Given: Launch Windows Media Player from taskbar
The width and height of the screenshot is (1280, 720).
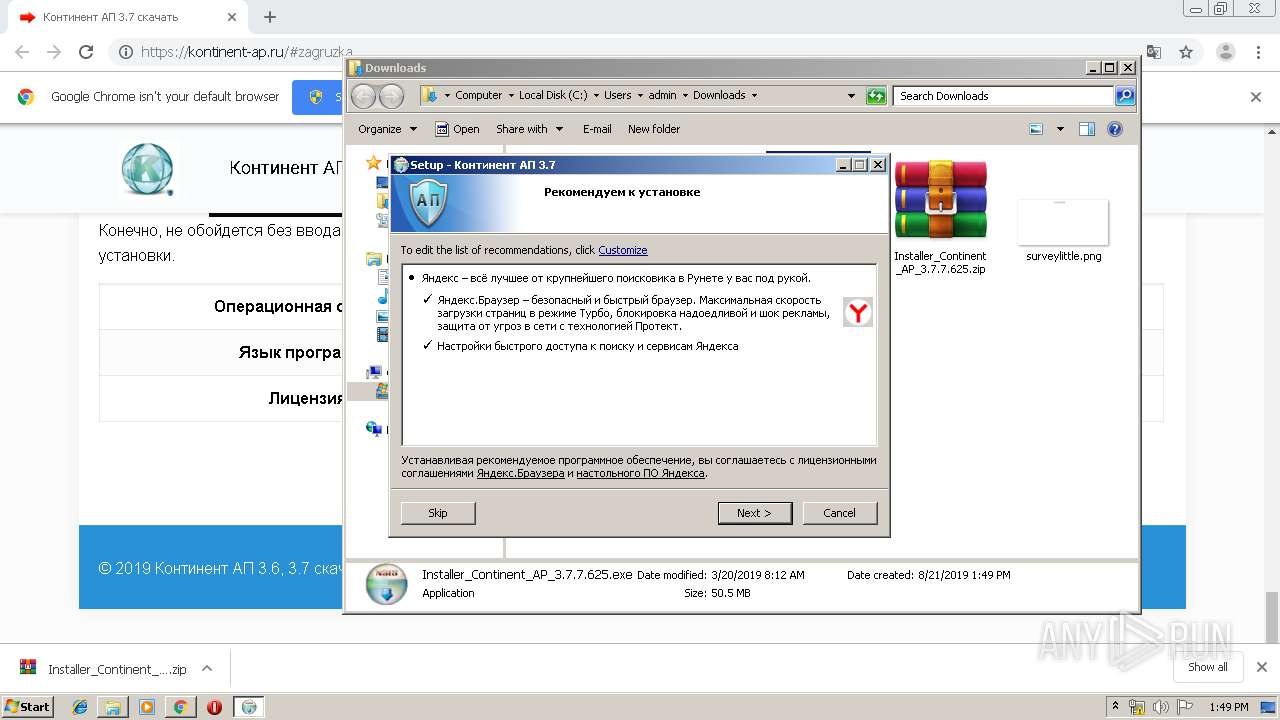Looking at the screenshot, I should tap(147, 707).
